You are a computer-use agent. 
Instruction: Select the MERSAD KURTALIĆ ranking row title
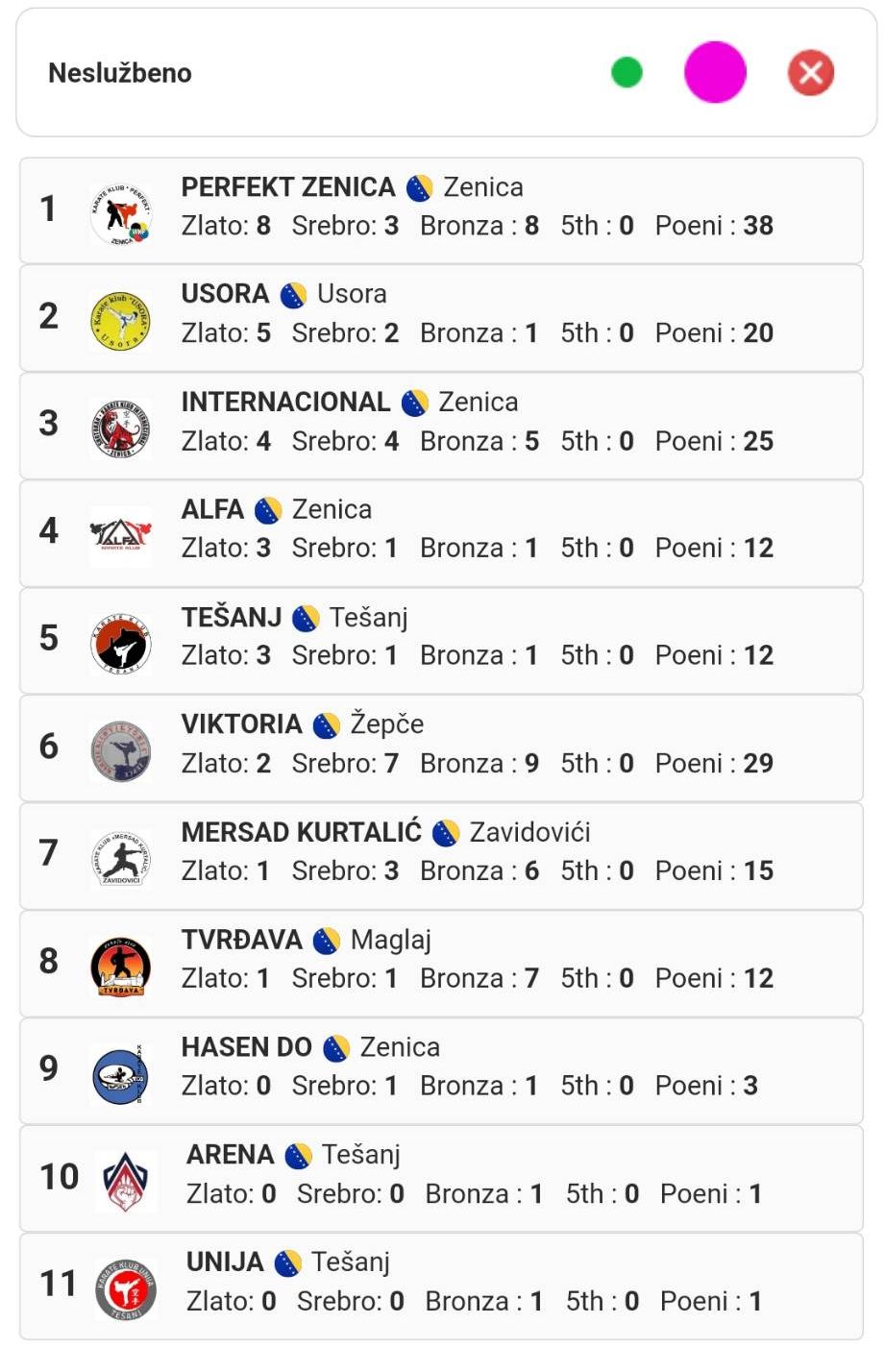(x=301, y=831)
